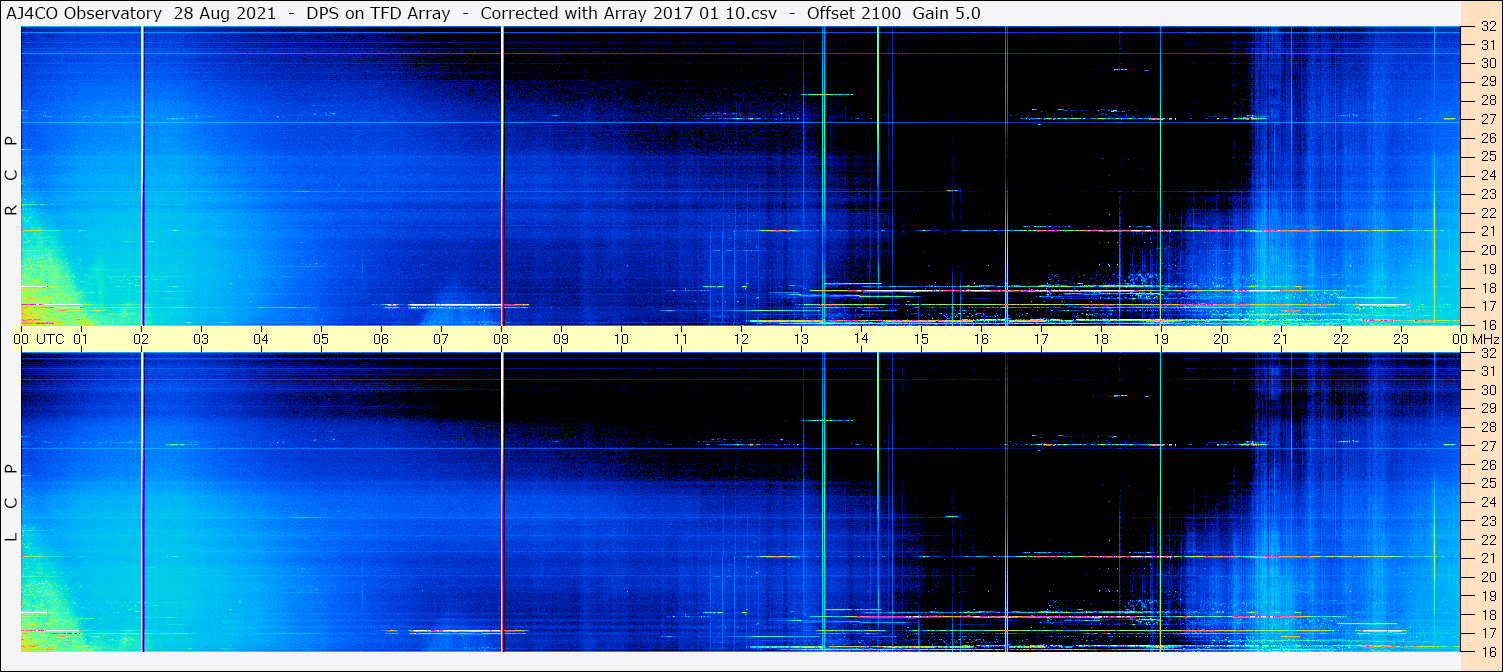Image resolution: width=1503 pixels, height=672 pixels.
Task: Click the 02 hour label on the UTC axis
Action: (x=141, y=339)
